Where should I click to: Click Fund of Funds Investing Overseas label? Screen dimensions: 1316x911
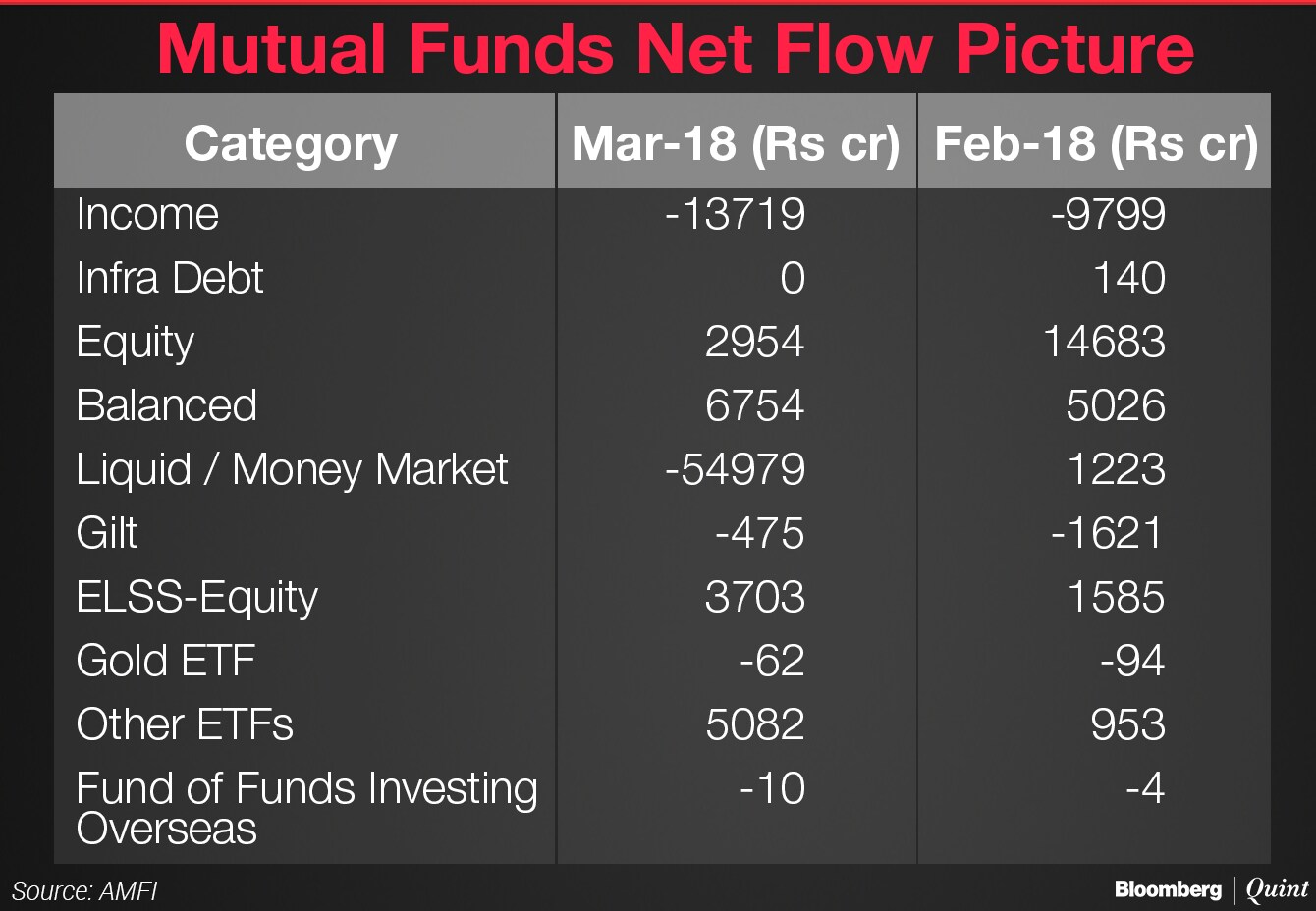pos(306,807)
